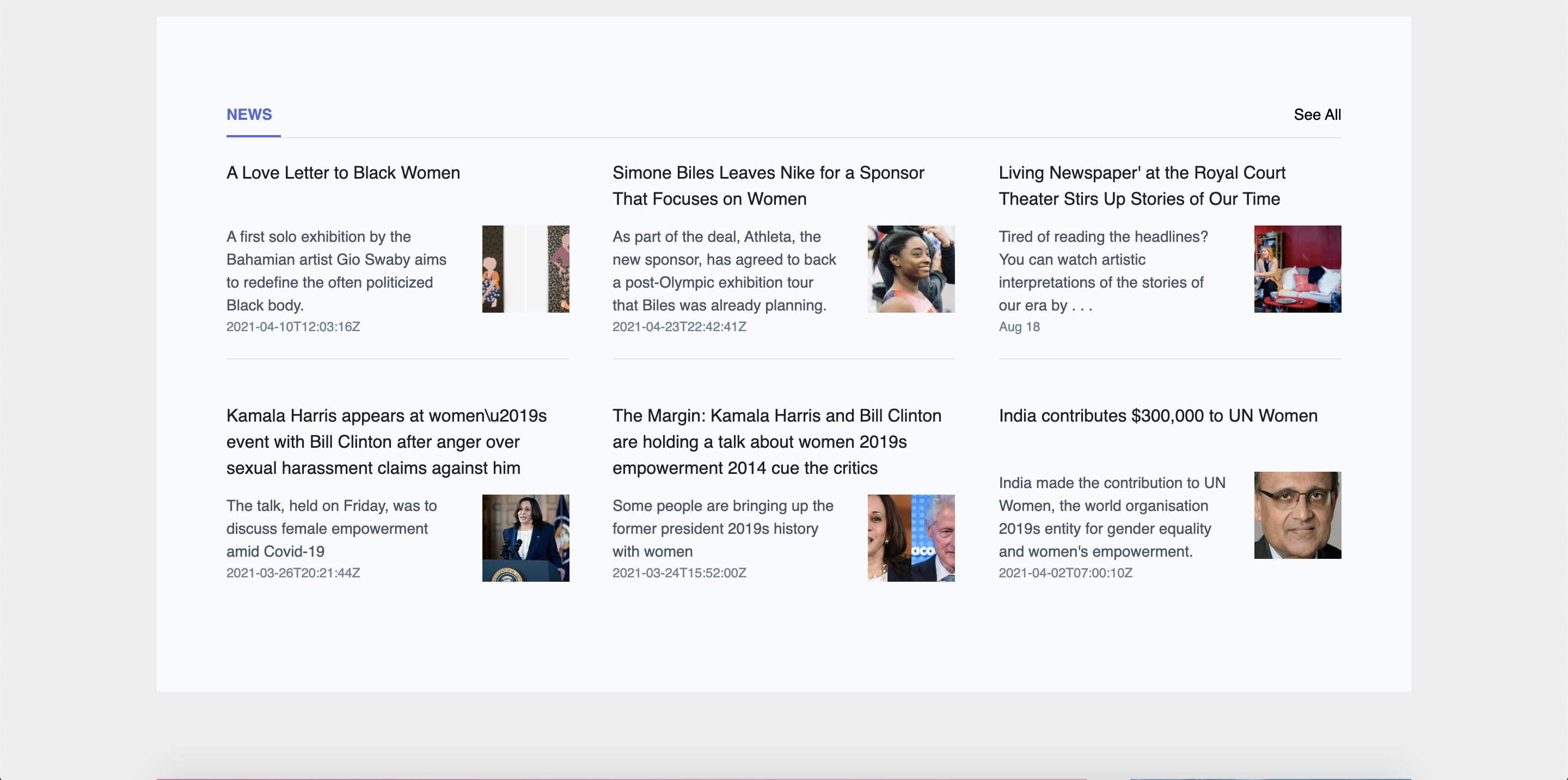Click the Royal Court Theater thumbnail image
Viewport: 1568px width, 780px height.
coord(1297,269)
